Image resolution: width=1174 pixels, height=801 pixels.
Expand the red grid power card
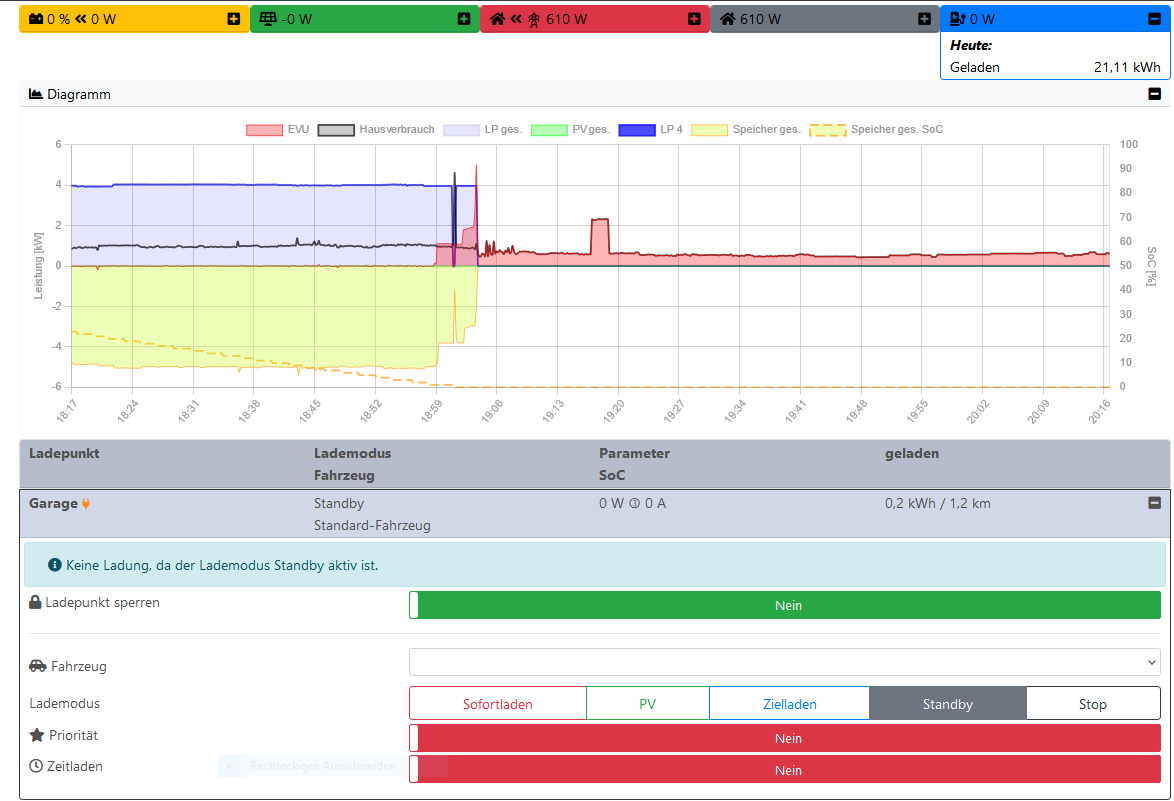tap(694, 19)
